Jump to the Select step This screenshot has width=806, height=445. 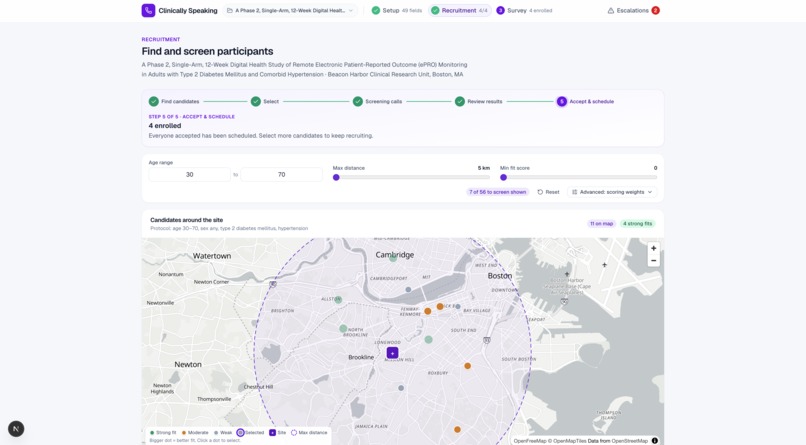(x=265, y=101)
